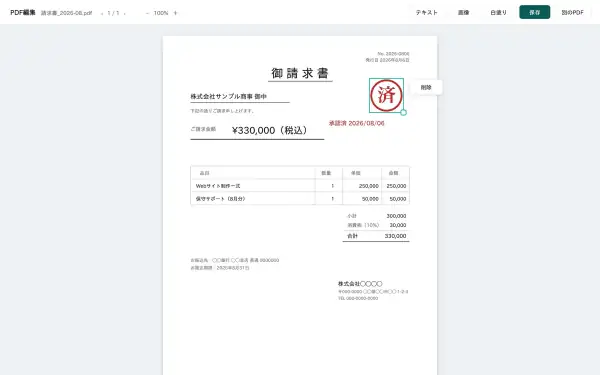Click the 330,000 total value

pos(395,236)
